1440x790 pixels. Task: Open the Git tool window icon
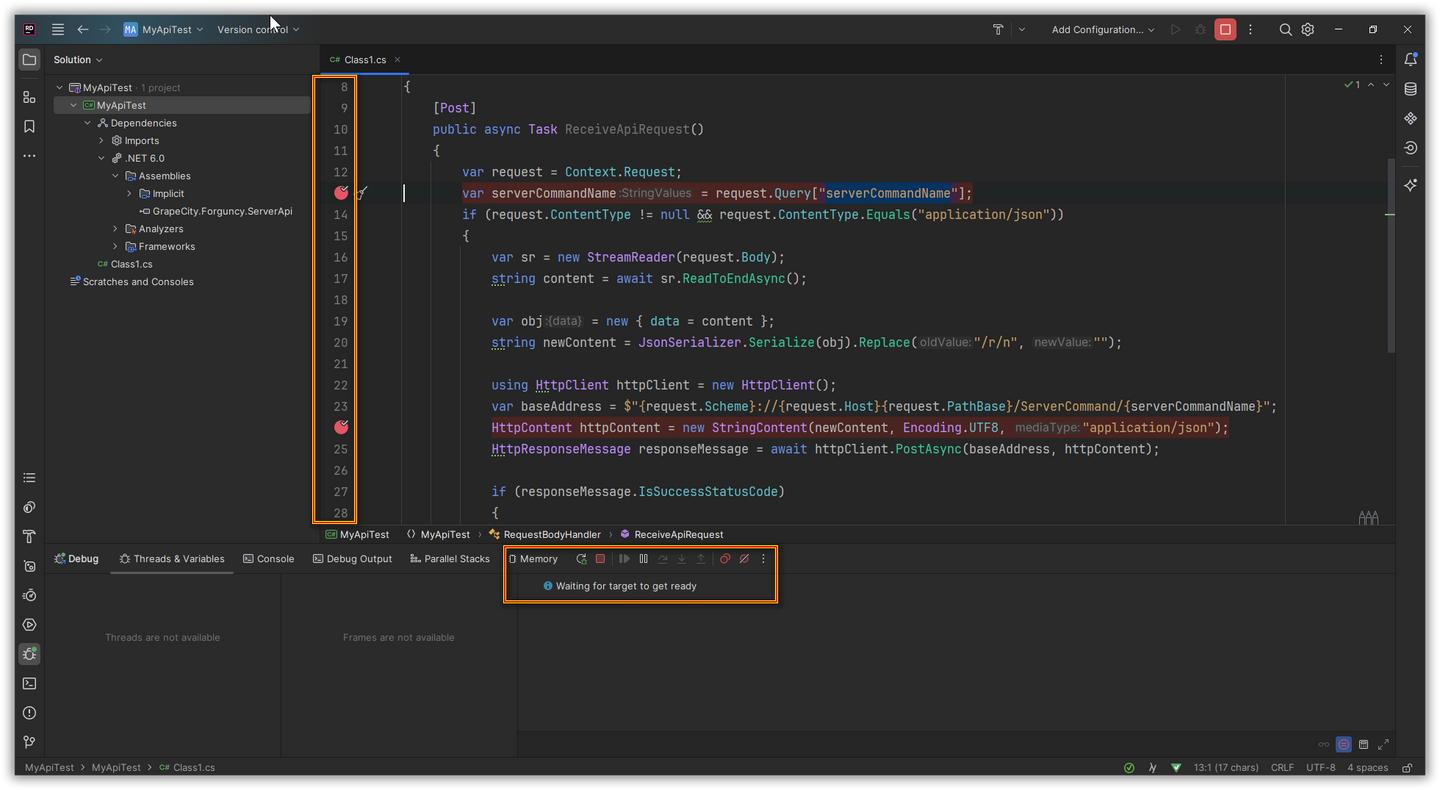click(29, 742)
